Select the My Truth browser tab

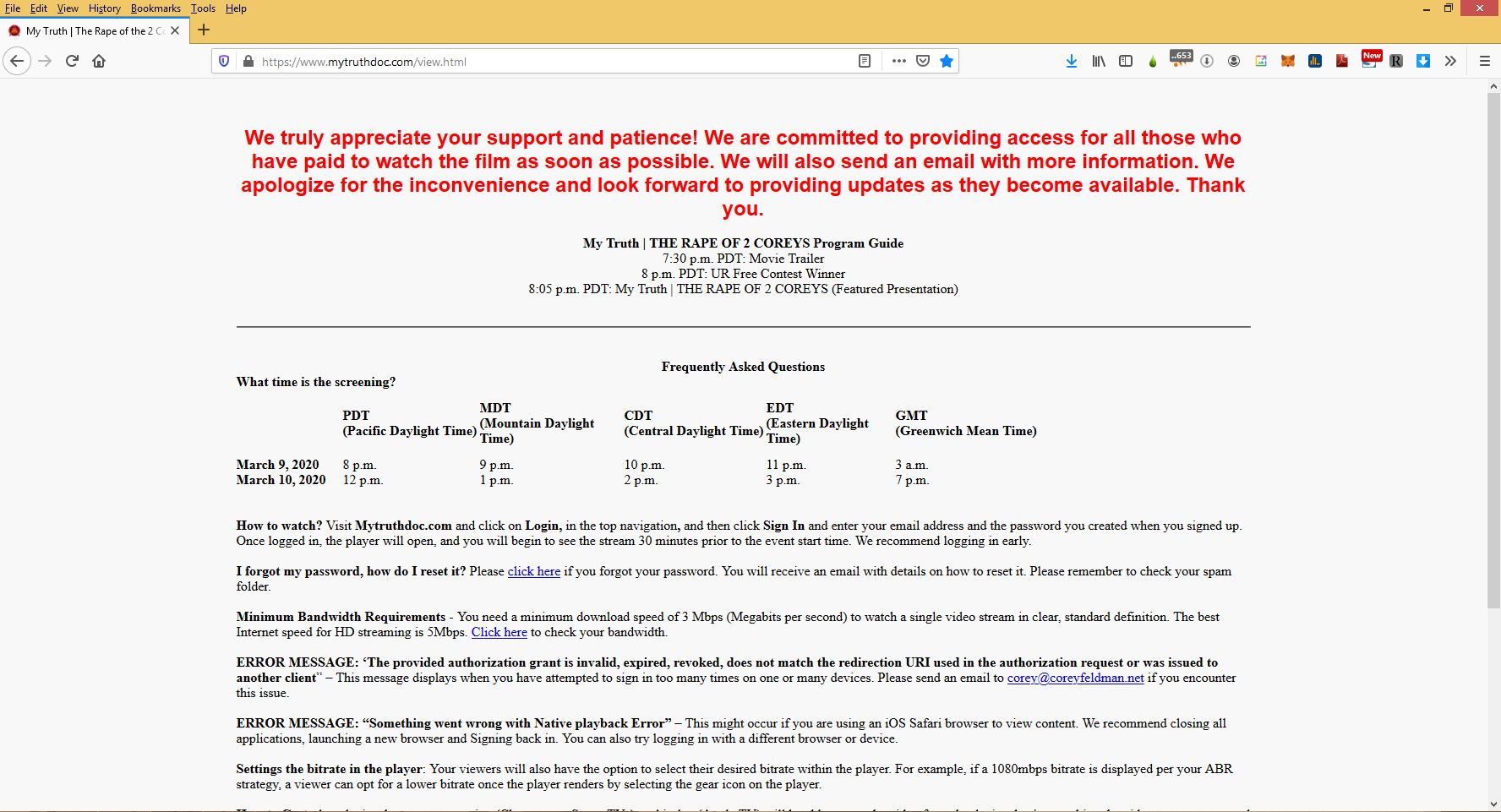click(93, 30)
